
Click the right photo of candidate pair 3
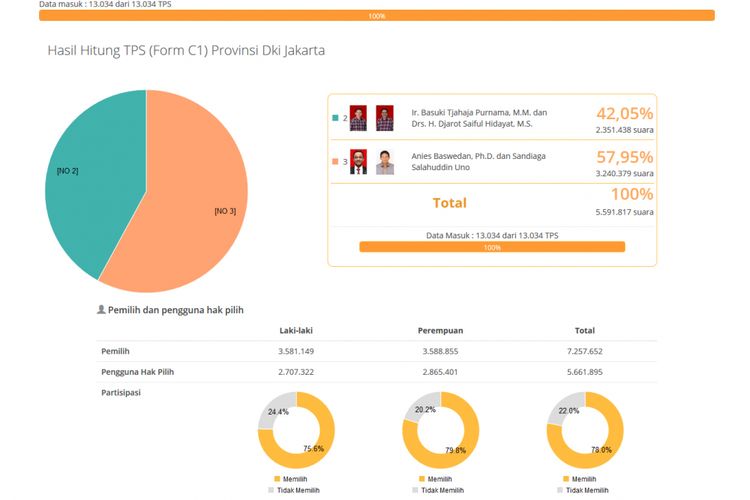[x=385, y=162]
